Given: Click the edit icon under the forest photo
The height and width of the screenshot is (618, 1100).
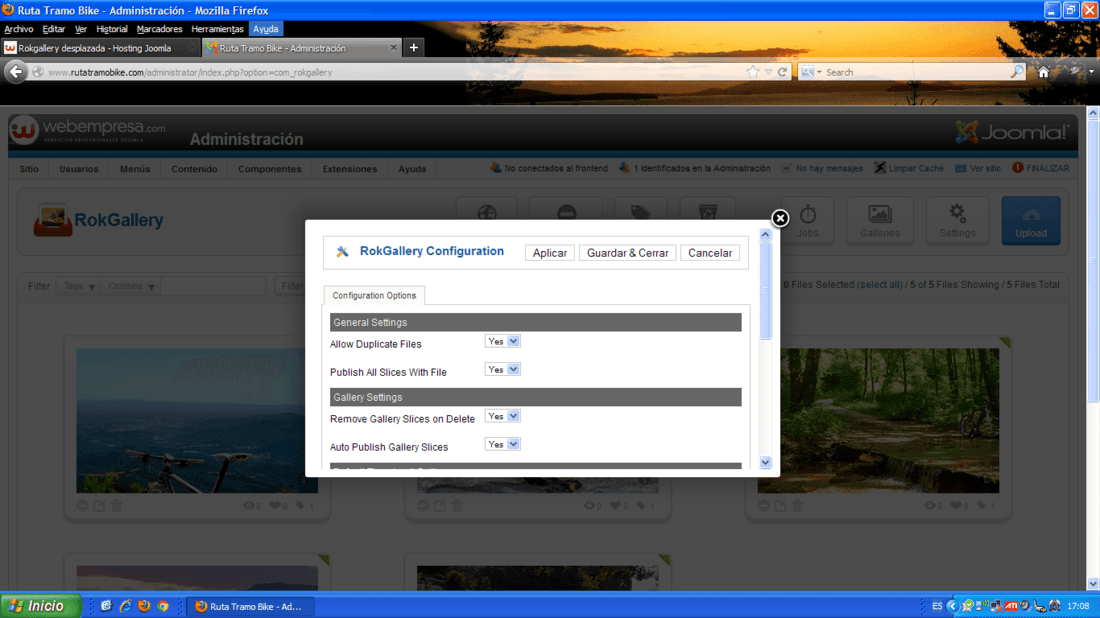Looking at the screenshot, I should pos(781,506).
